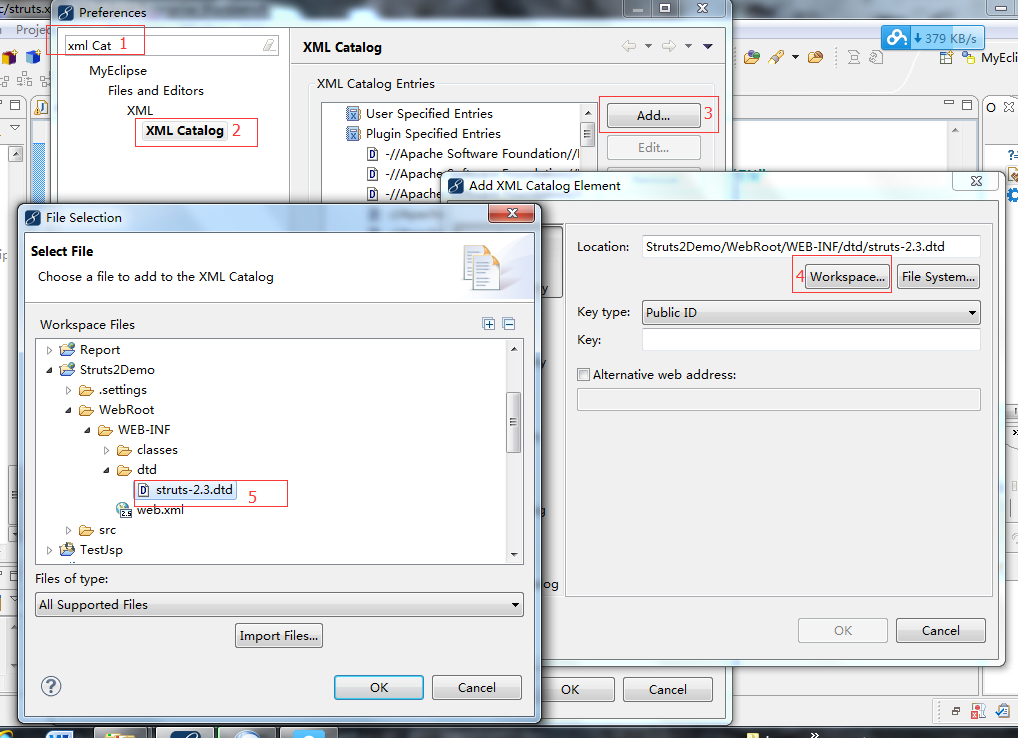Click scroll down arrow in Workspace Files
This screenshot has height=738, width=1018.
[x=514, y=554]
